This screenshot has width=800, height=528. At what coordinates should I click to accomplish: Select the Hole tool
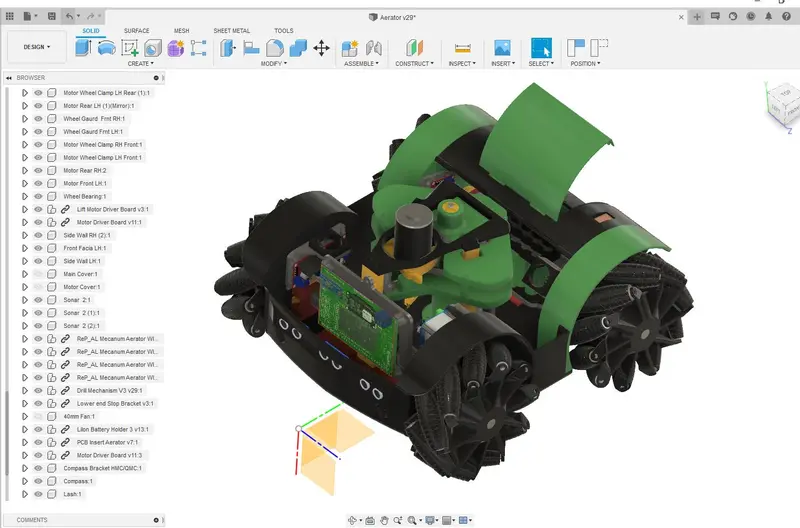pyautogui.click(x=153, y=48)
